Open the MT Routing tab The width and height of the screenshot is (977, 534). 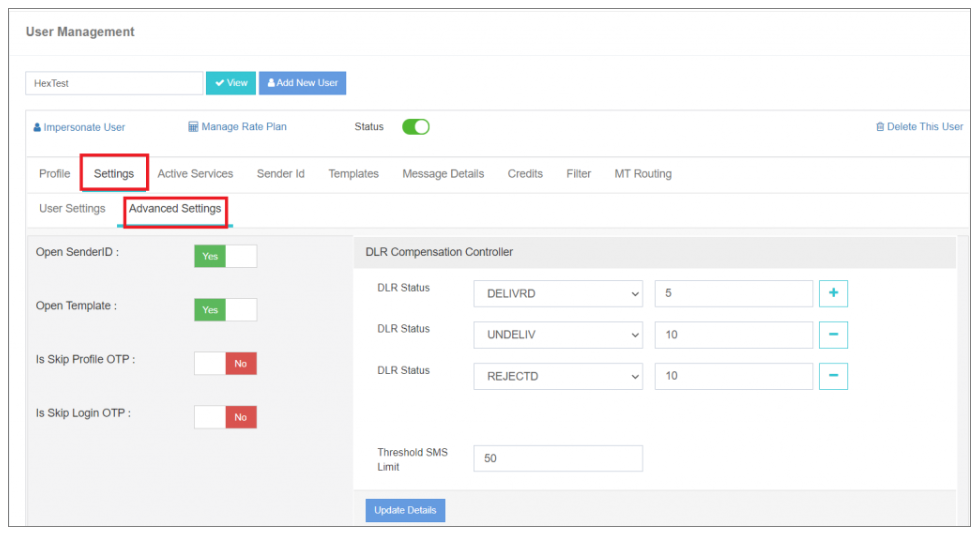pyautogui.click(x=643, y=174)
